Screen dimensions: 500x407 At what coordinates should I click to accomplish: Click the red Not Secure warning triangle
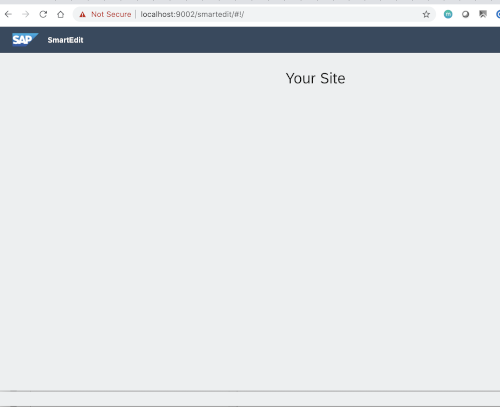click(x=82, y=14)
